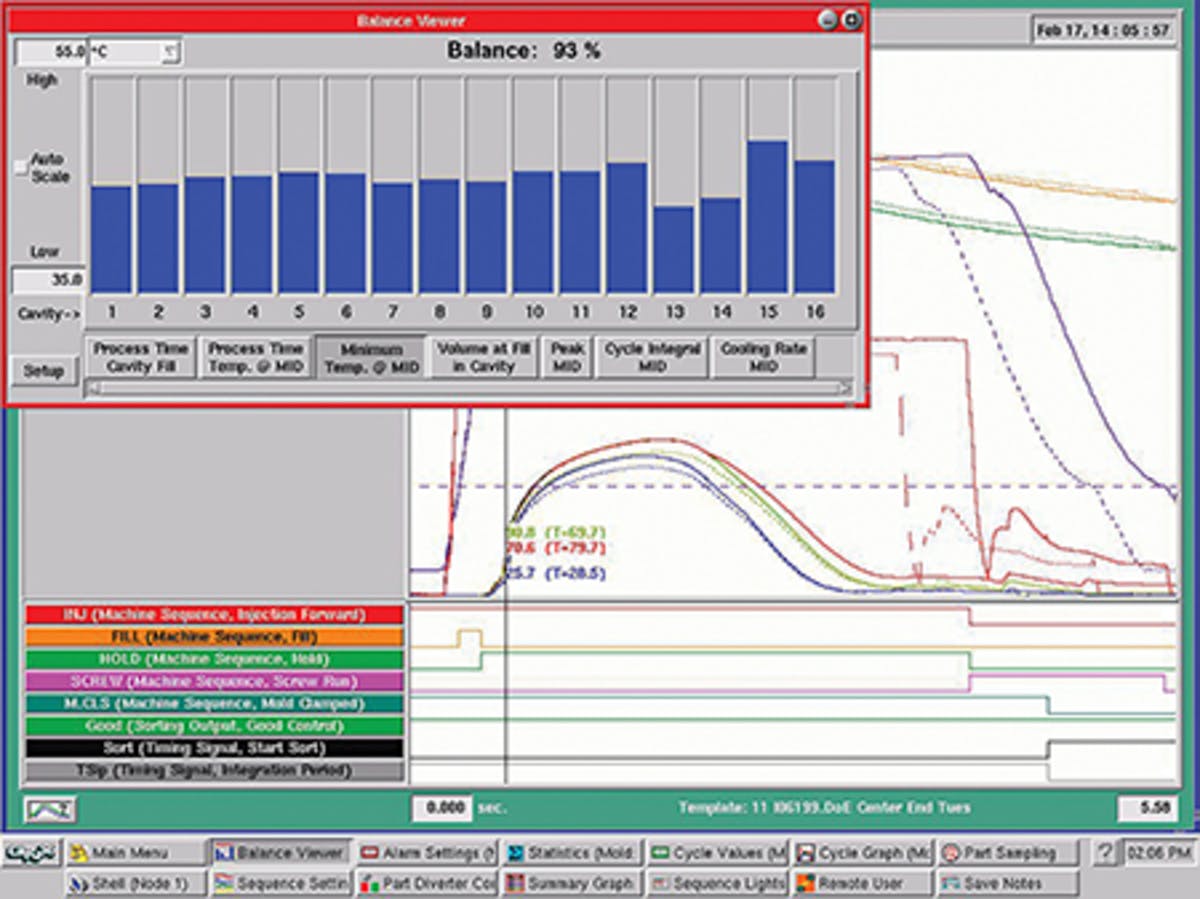This screenshot has width=1200, height=899.
Task: Select the INJ Injection Forward sequence label
Action: tap(214, 614)
